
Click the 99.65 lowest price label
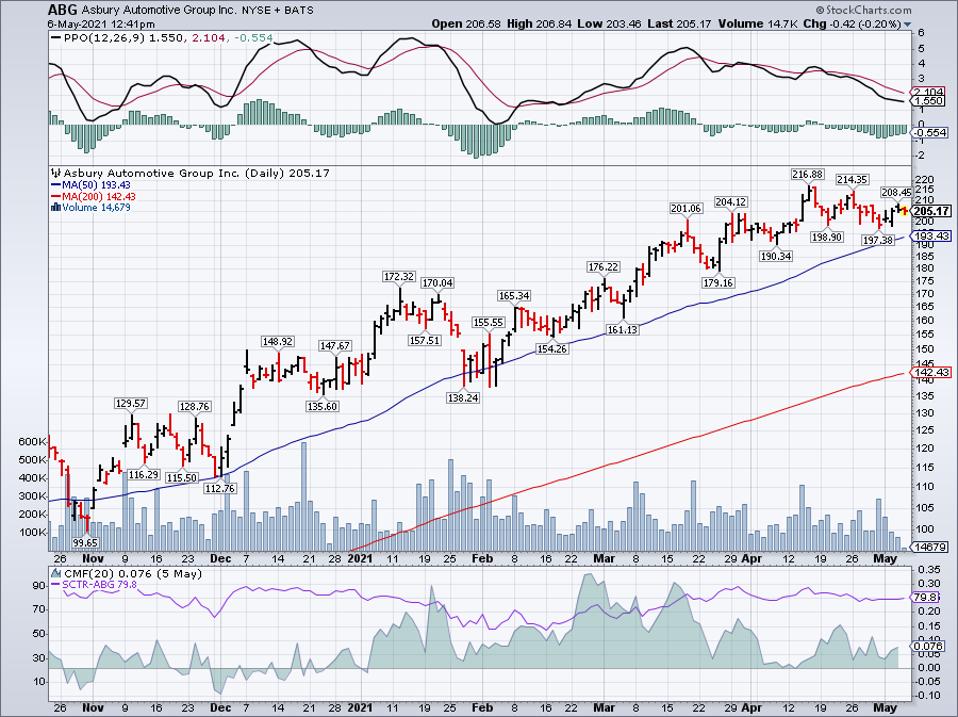(x=86, y=543)
